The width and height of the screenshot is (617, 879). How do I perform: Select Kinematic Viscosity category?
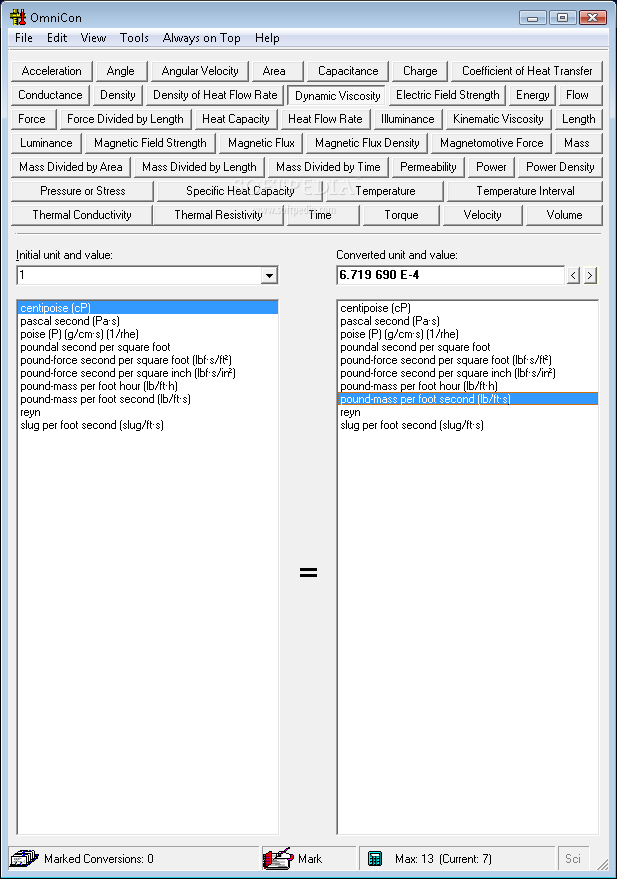point(498,119)
